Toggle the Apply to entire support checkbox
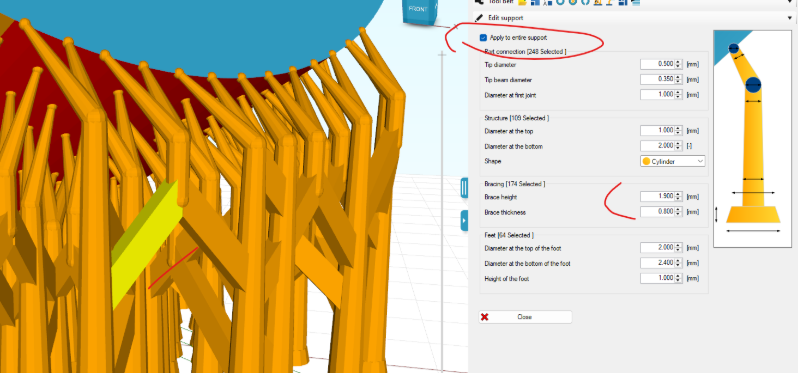This screenshot has width=798, height=373. coord(483,38)
